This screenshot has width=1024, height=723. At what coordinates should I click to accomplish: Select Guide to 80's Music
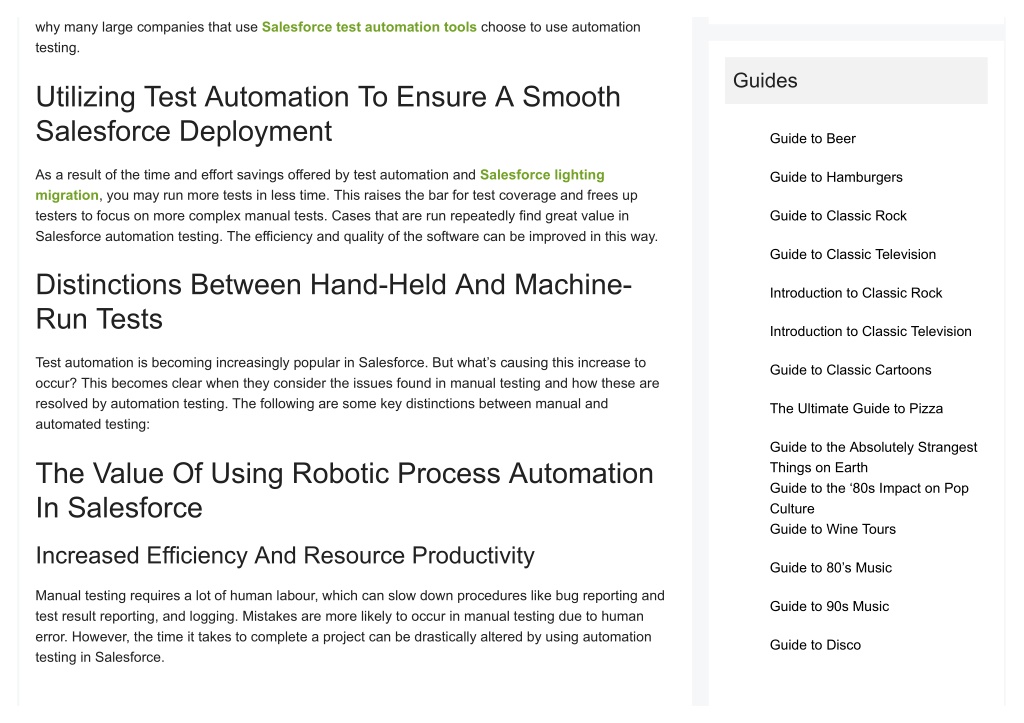(831, 568)
